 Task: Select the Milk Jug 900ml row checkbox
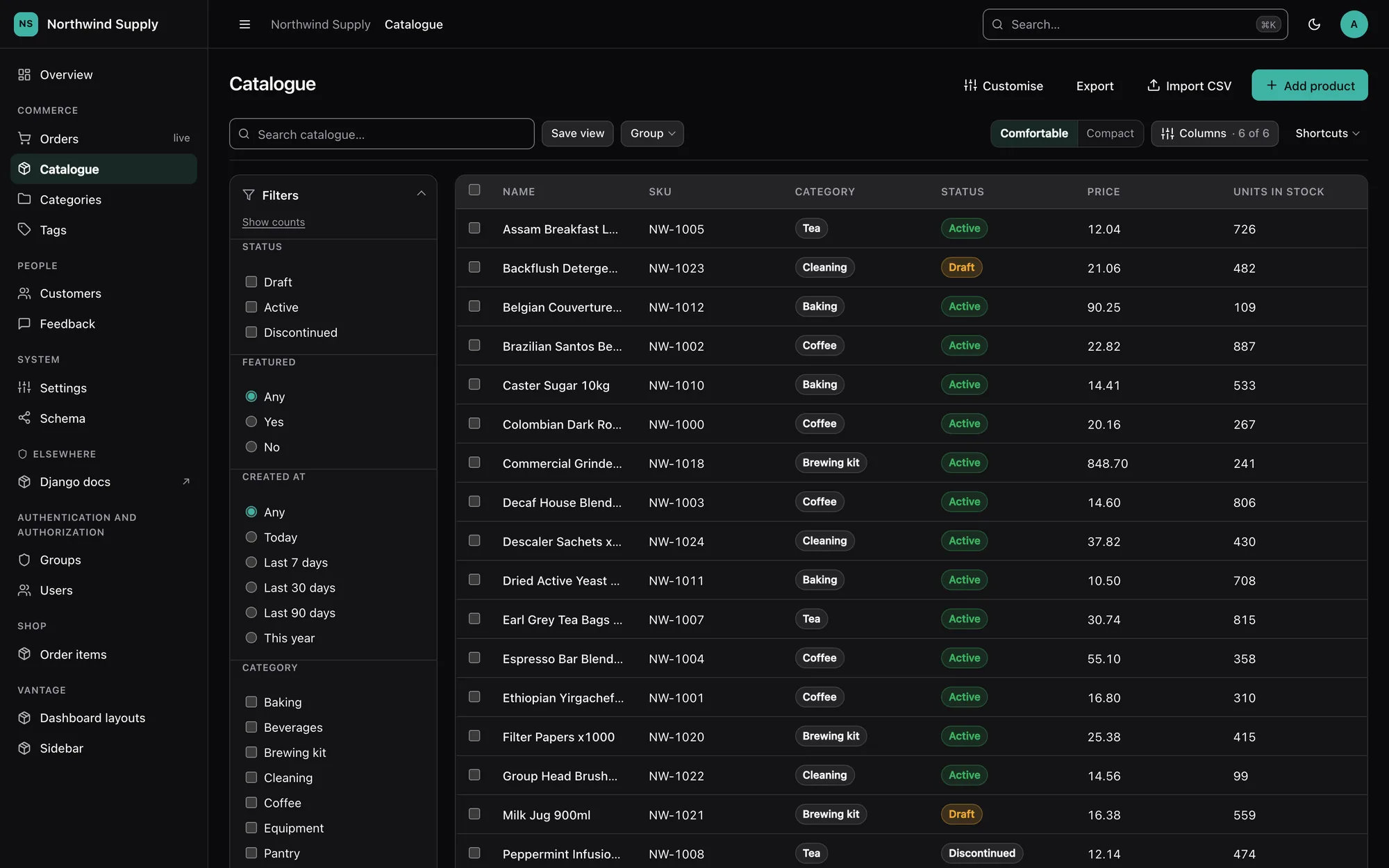point(474,813)
